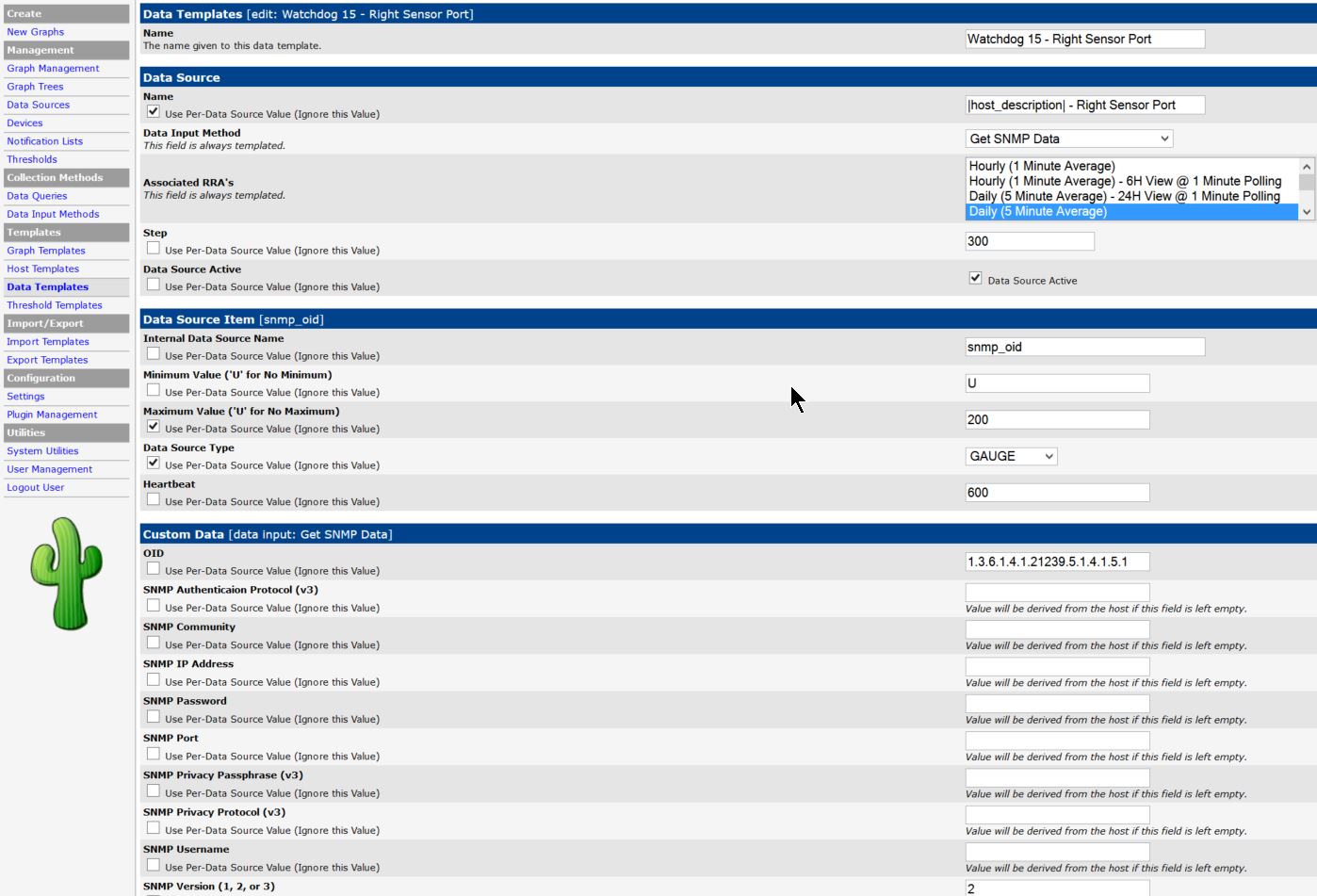The image size is (1317, 896).
Task: Click the SNMP Community input field
Action: point(1057,630)
